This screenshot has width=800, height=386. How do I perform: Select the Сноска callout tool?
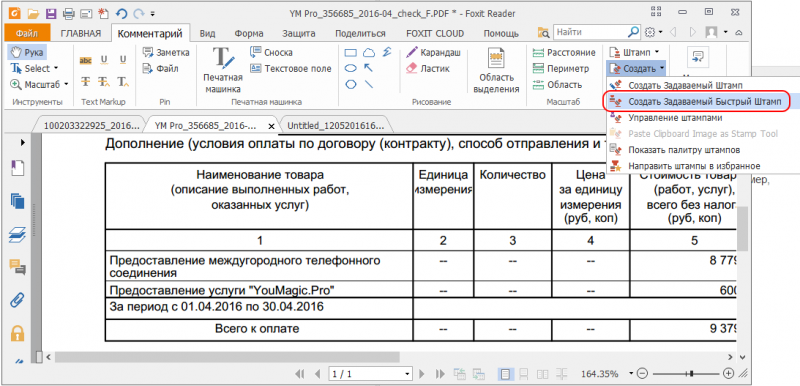coord(271,53)
